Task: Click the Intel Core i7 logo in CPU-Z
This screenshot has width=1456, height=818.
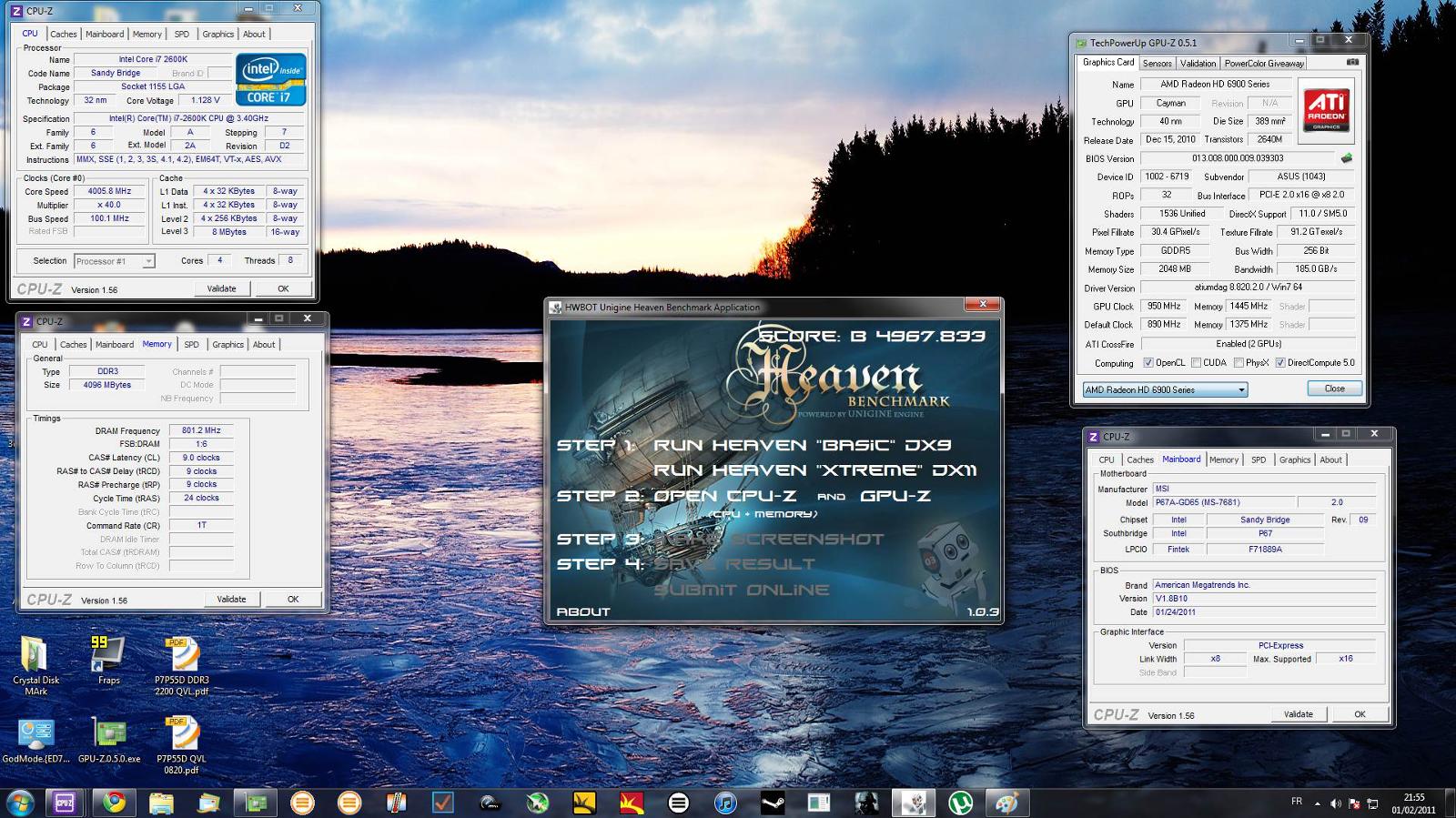Action: (270, 80)
